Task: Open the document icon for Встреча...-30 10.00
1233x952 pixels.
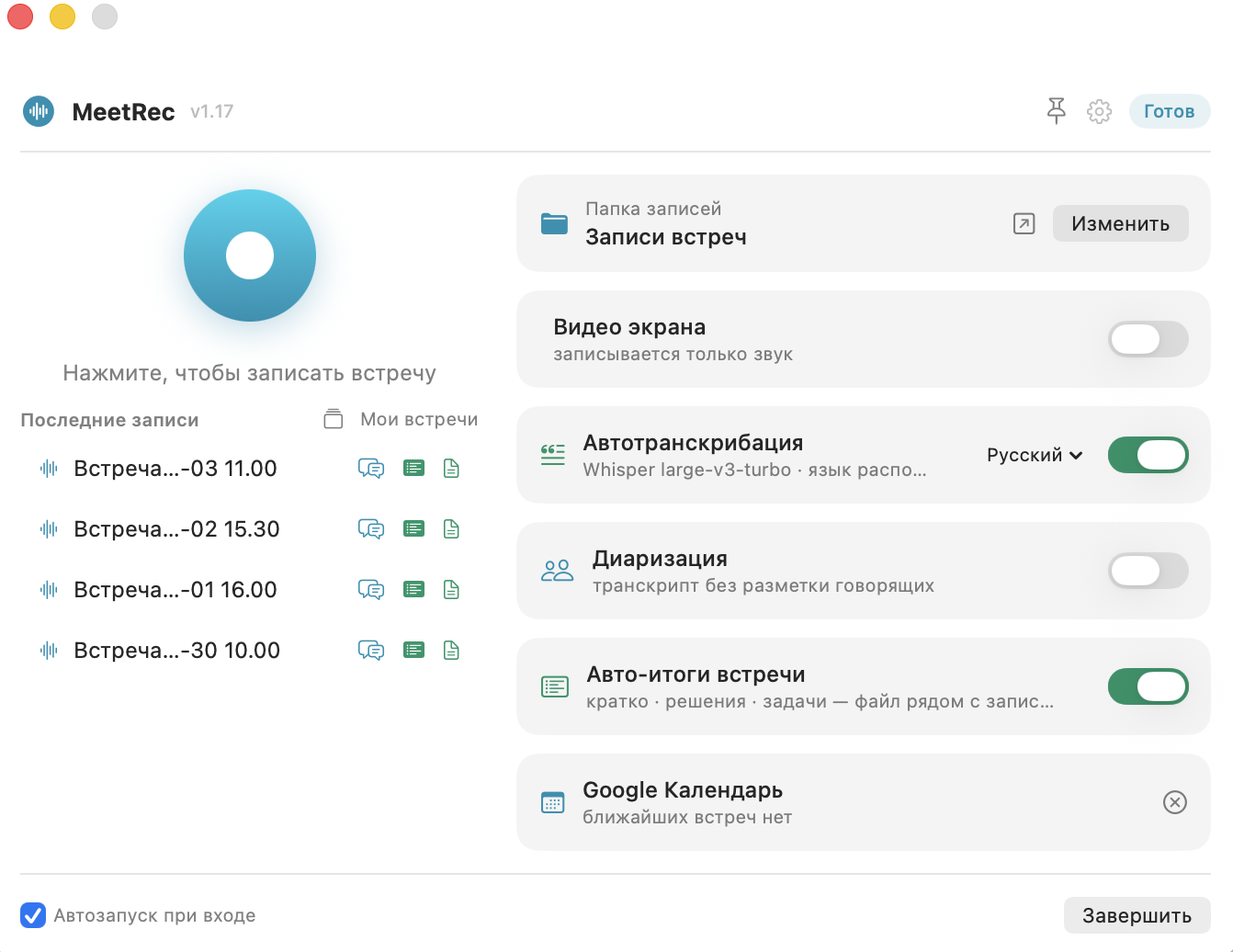Action: 451,651
